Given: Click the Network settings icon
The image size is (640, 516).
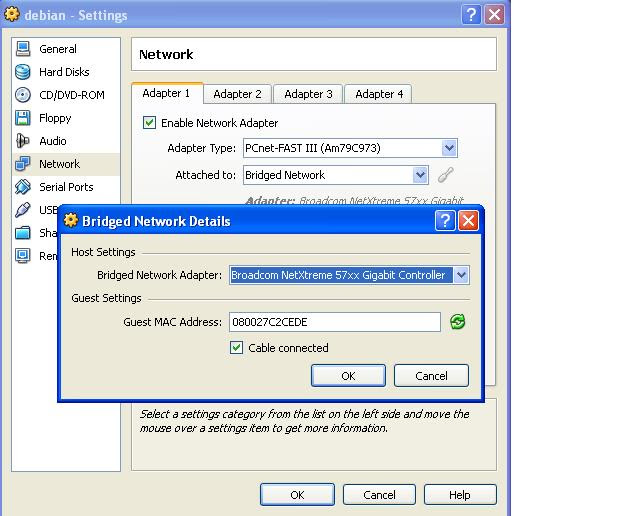Looking at the screenshot, I should point(23,164).
